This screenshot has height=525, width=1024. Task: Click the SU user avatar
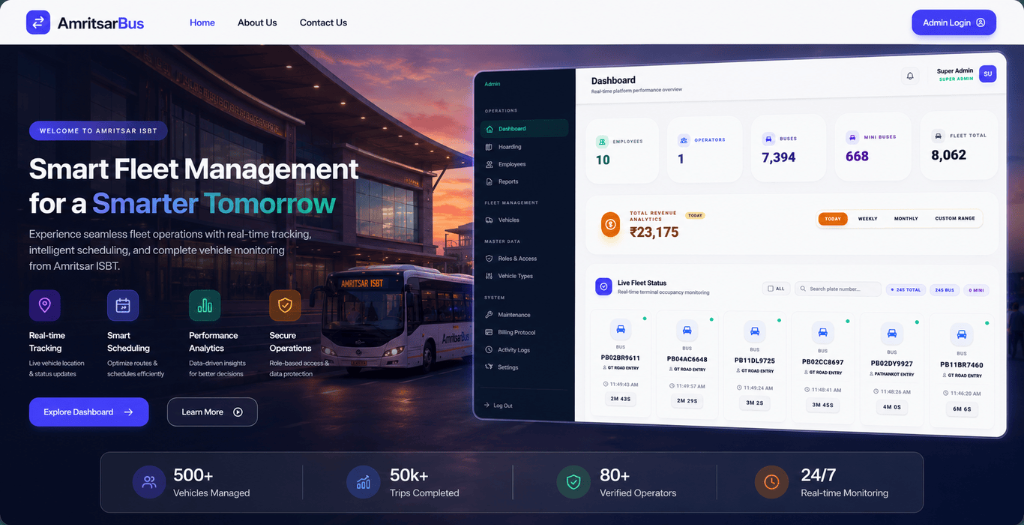tap(987, 74)
